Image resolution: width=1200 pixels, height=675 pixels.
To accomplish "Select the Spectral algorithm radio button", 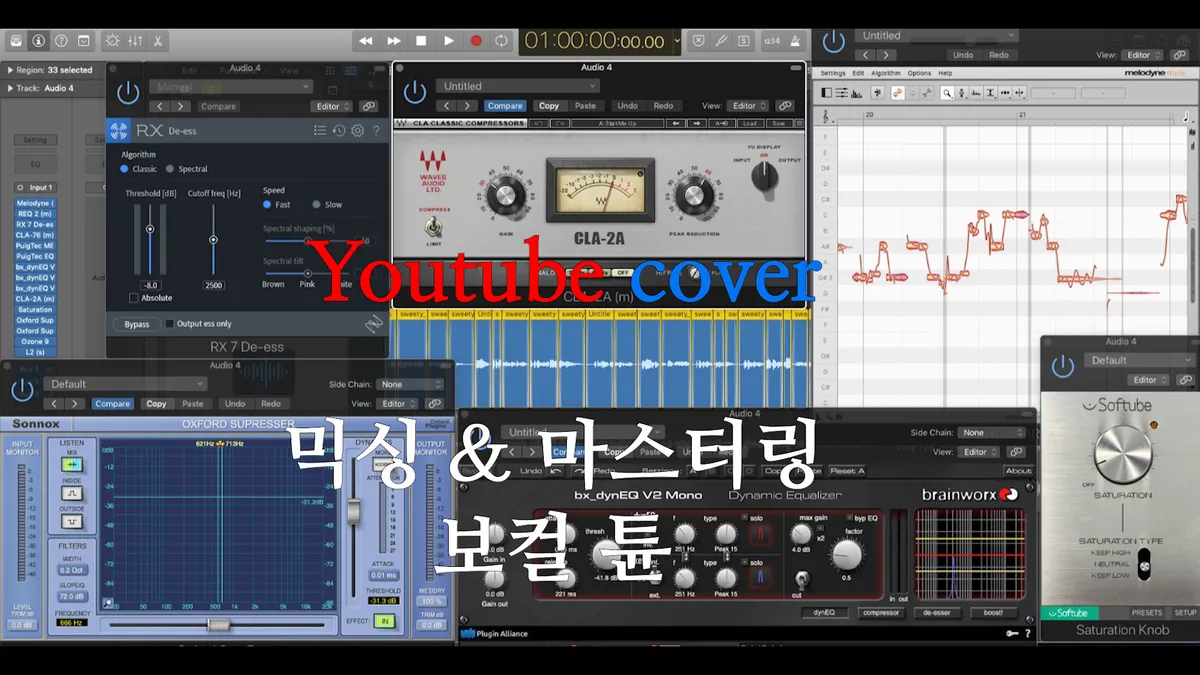I will (170, 169).
